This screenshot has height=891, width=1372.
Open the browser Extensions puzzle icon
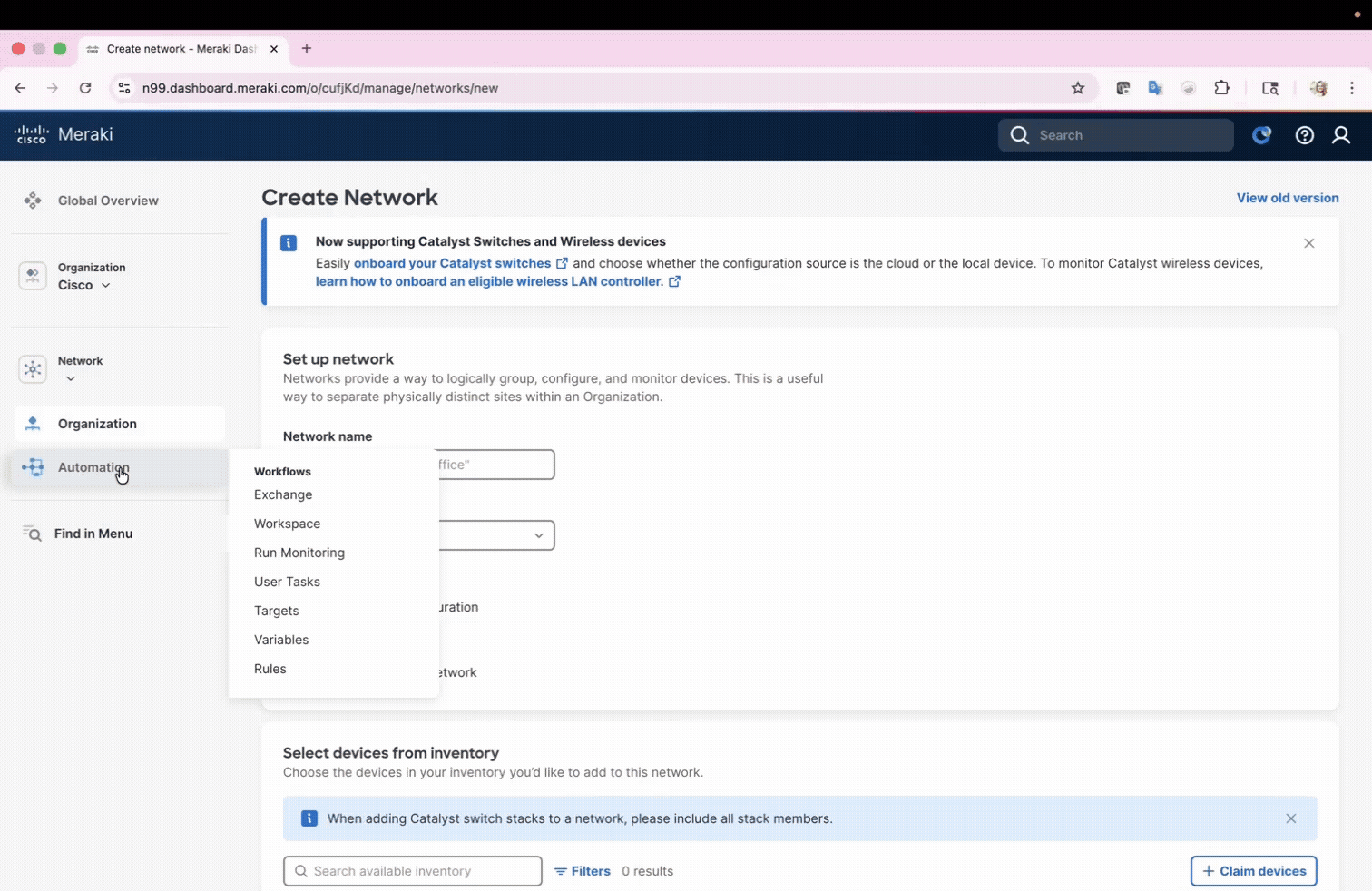click(1221, 88)
